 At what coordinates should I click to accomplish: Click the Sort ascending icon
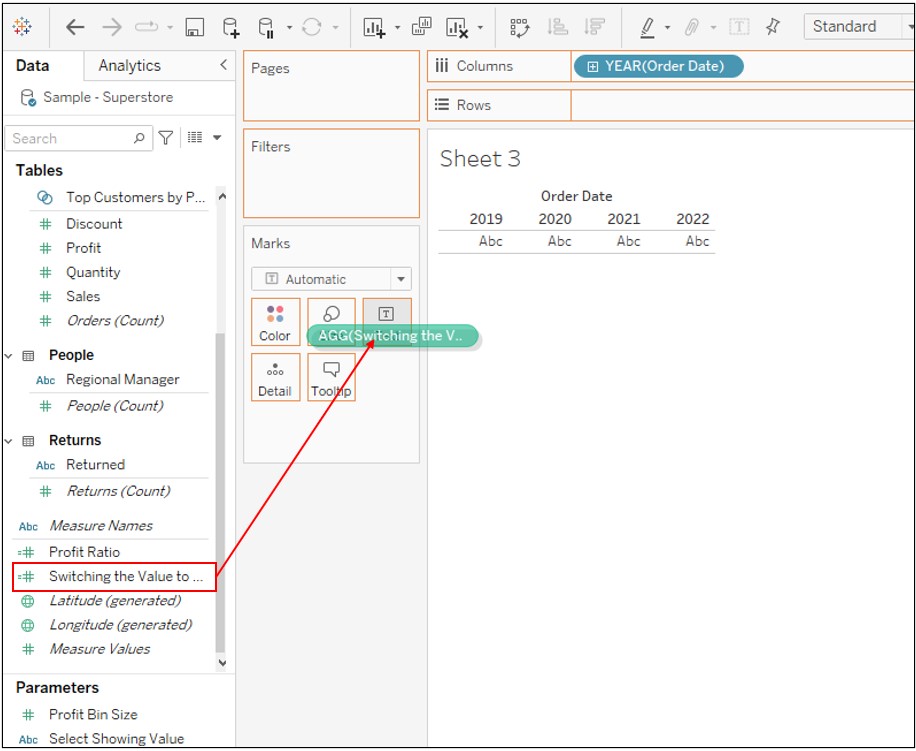coord(557,27)
